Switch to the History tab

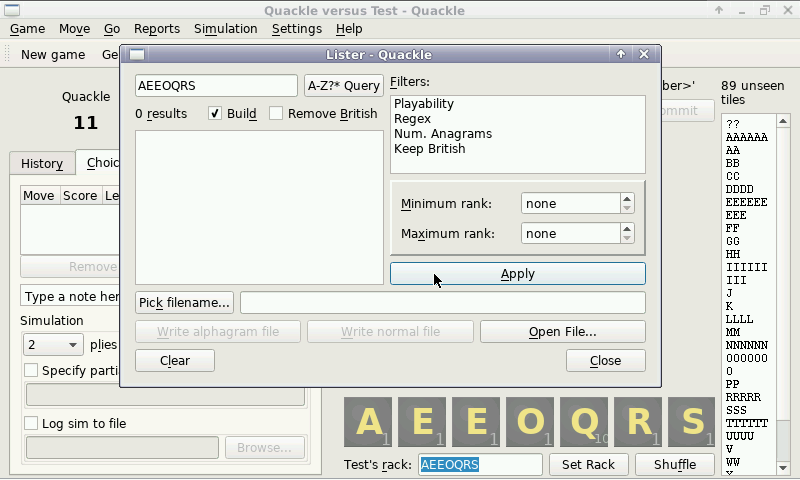click(x=42, y=163)
